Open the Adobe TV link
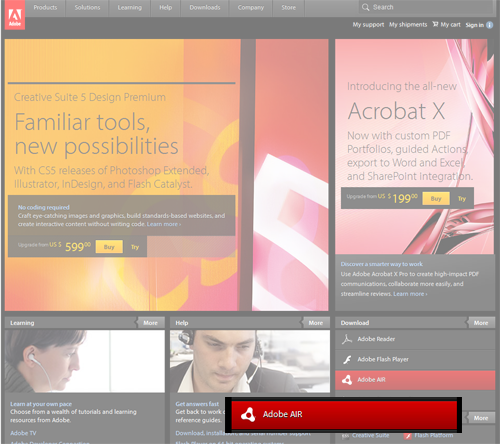Screen dimensions: 500x444 [23, 433]
